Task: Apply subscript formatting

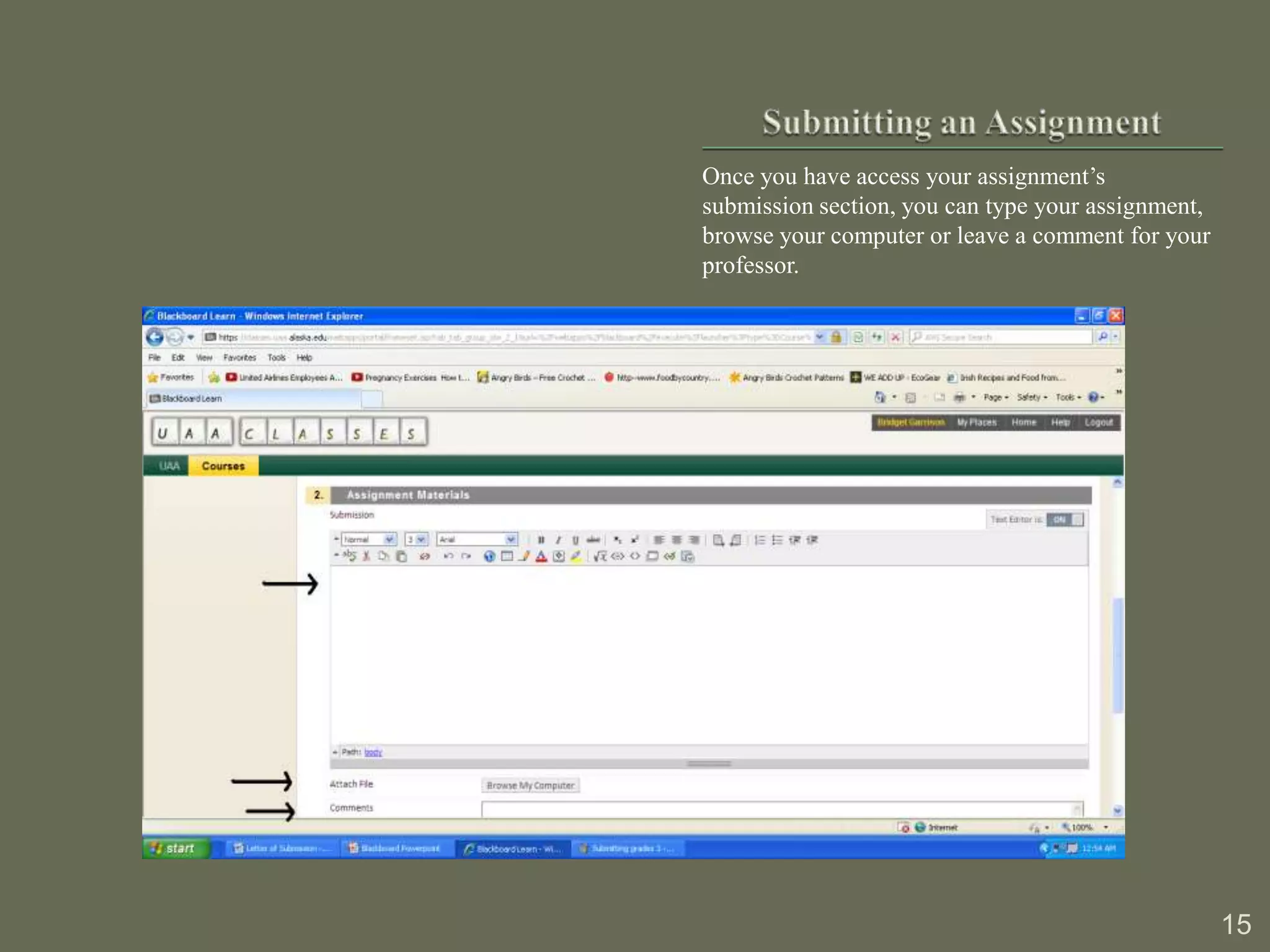Action: (x=618, y=540)
